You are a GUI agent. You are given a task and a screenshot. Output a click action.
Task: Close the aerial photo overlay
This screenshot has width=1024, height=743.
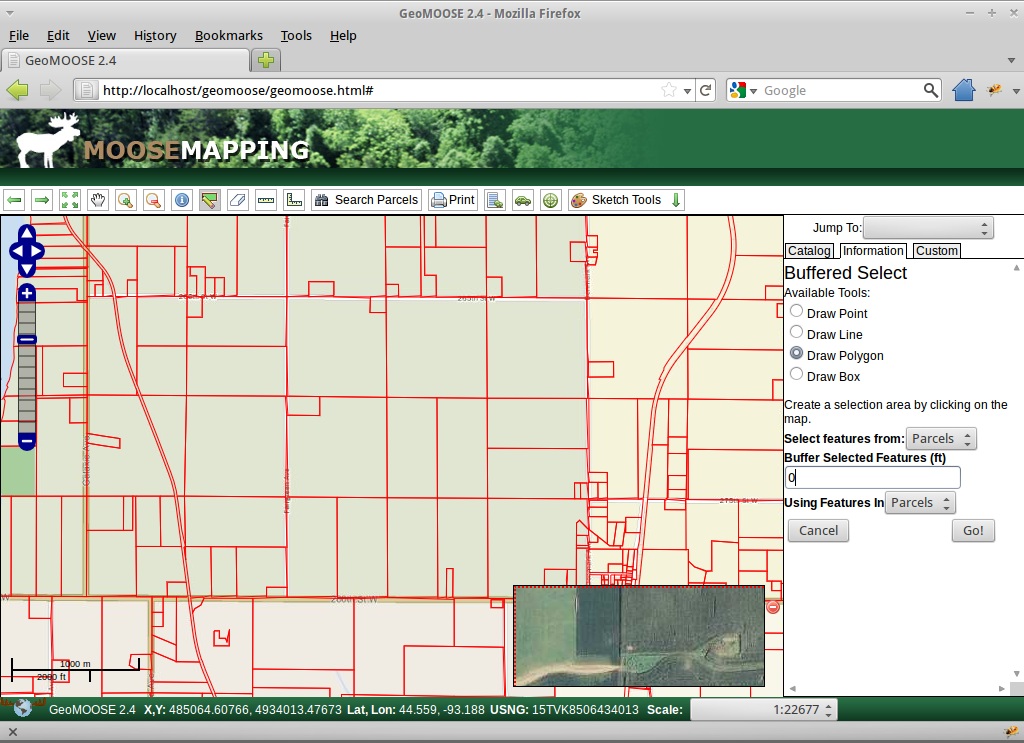(773, 607)
